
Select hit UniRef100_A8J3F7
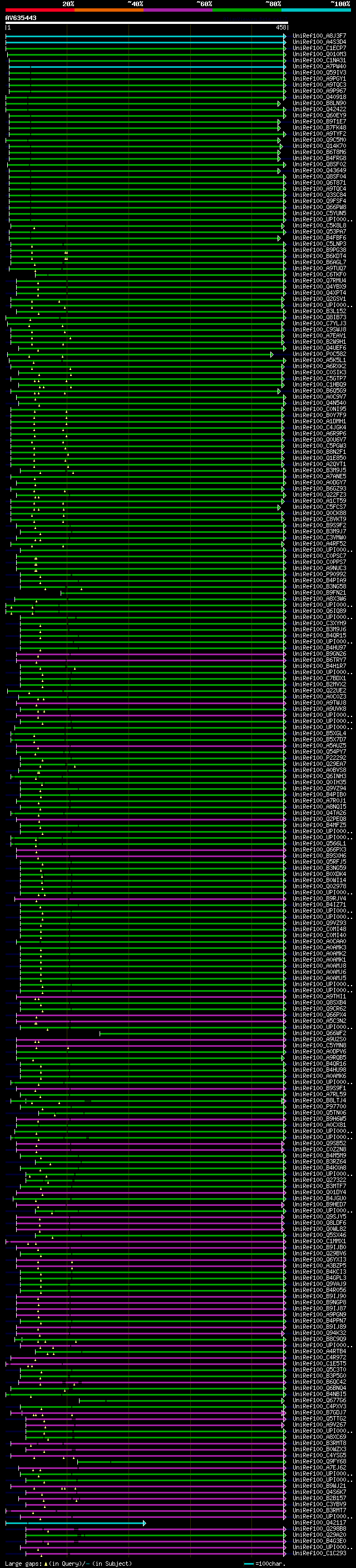coord(319,36)
